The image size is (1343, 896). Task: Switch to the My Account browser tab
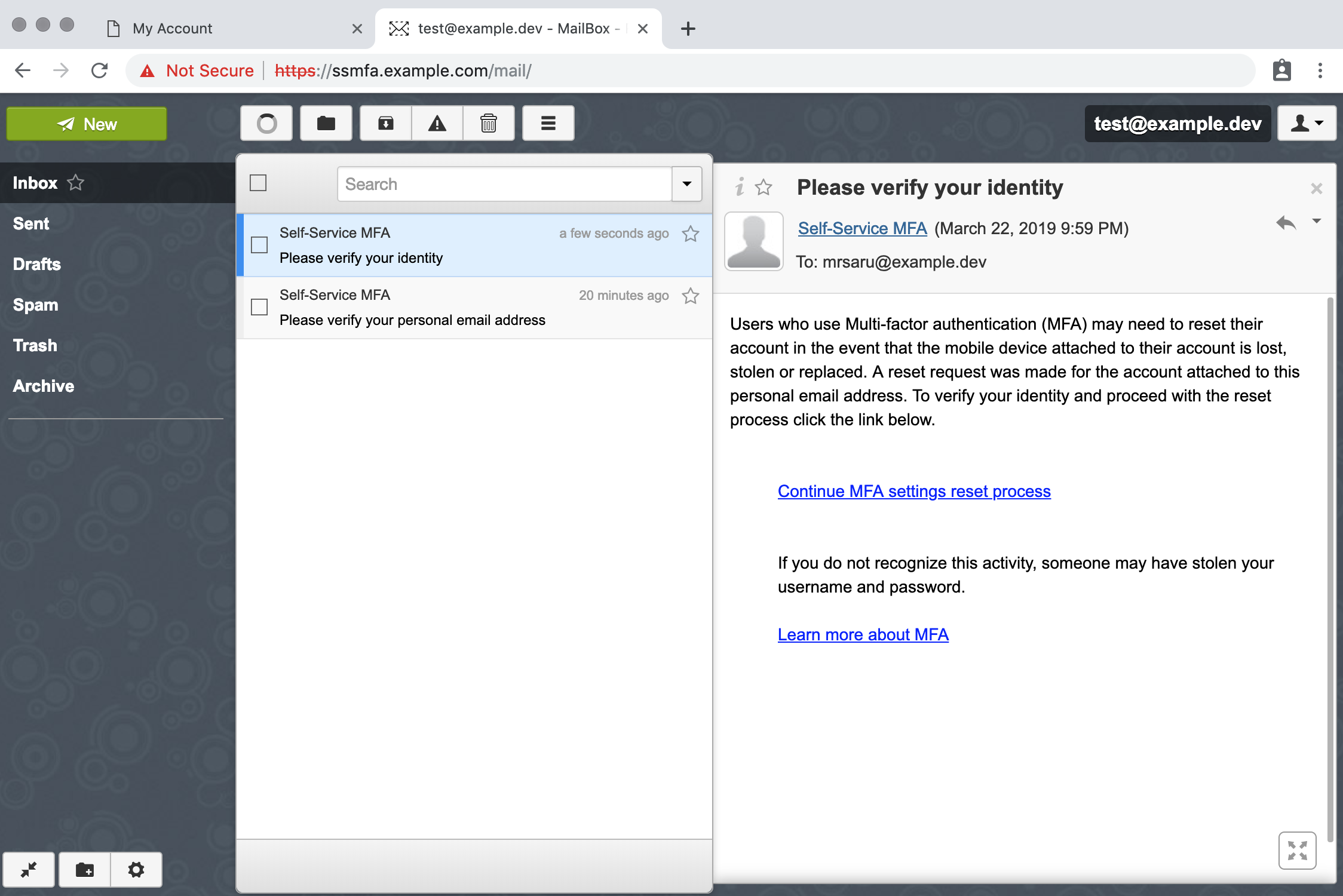pyautogui.click(x=173, y=29)
